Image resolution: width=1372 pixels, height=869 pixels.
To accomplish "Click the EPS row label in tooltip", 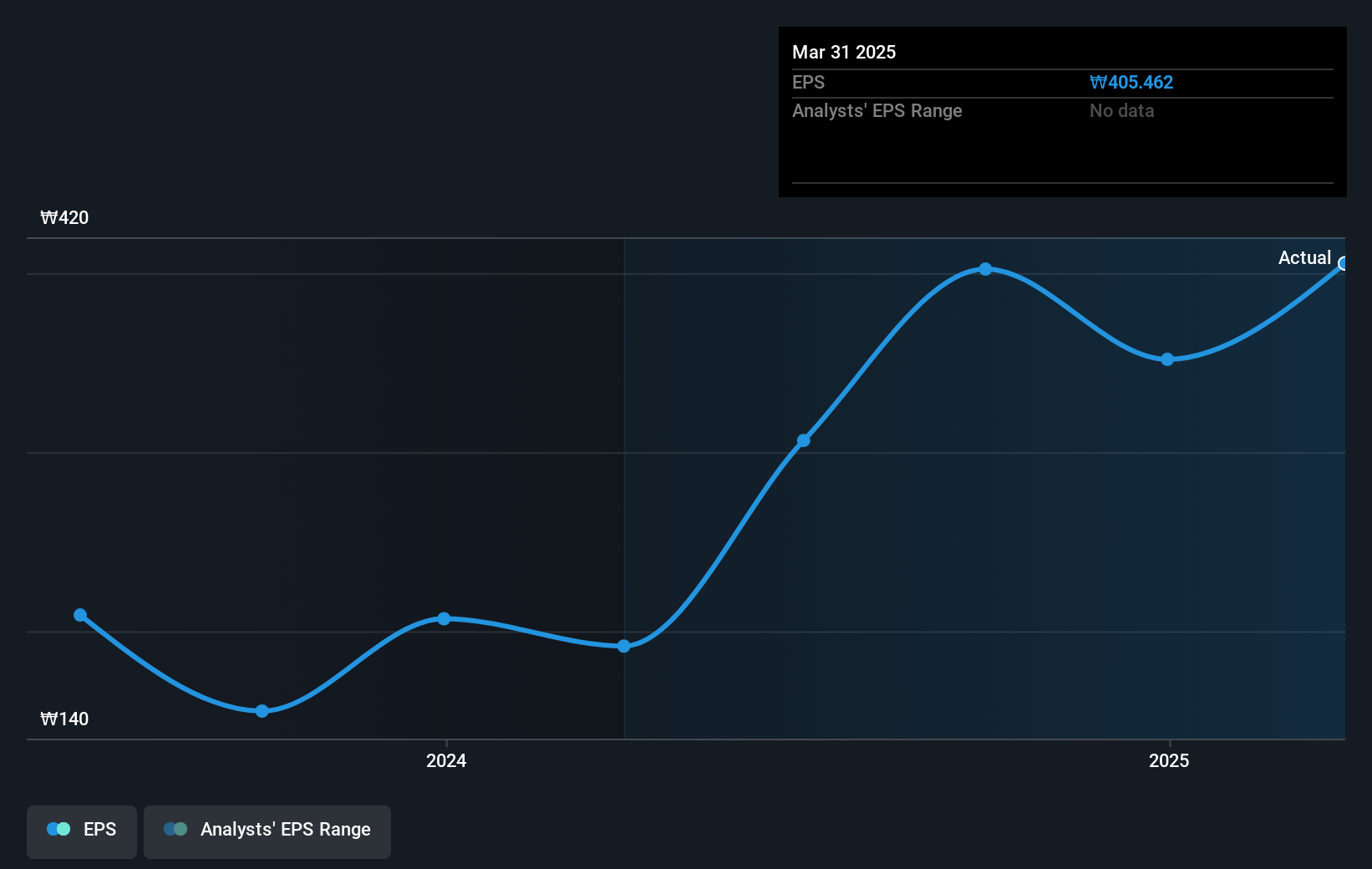I will tap(808, 83).
